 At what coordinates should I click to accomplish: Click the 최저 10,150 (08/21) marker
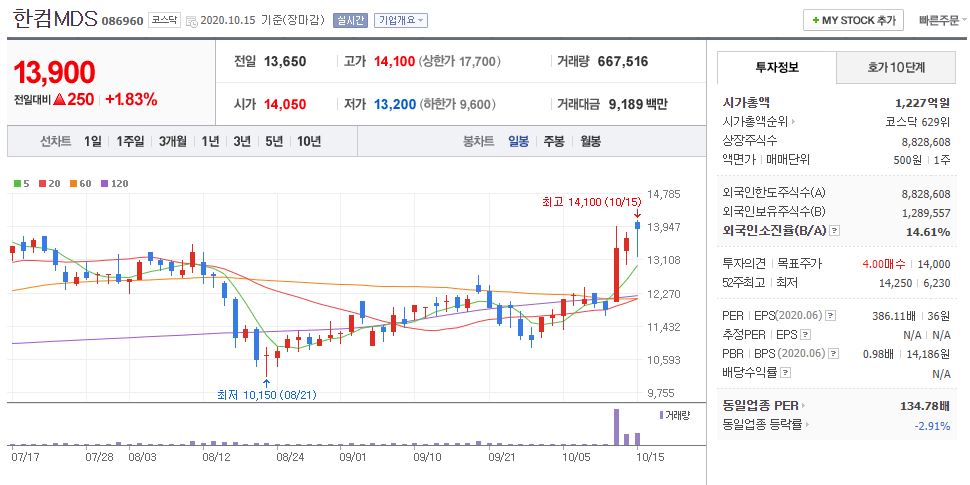point(267,394)
